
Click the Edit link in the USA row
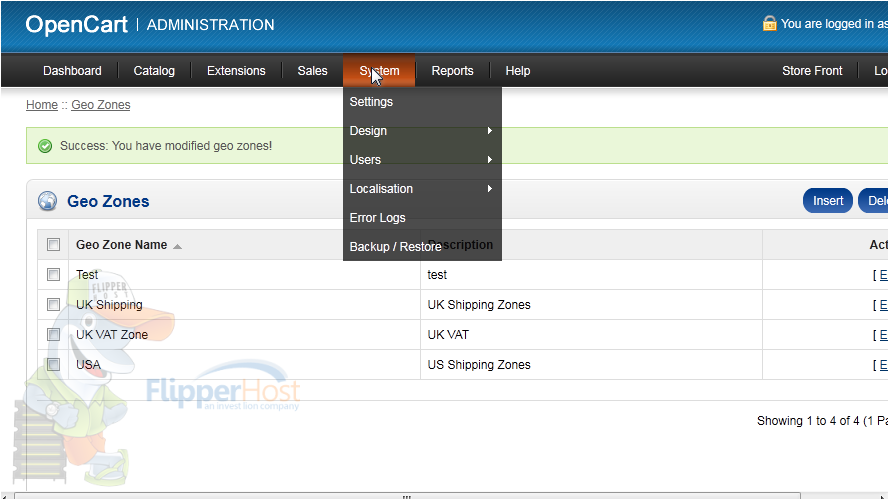tap(883, 365)
